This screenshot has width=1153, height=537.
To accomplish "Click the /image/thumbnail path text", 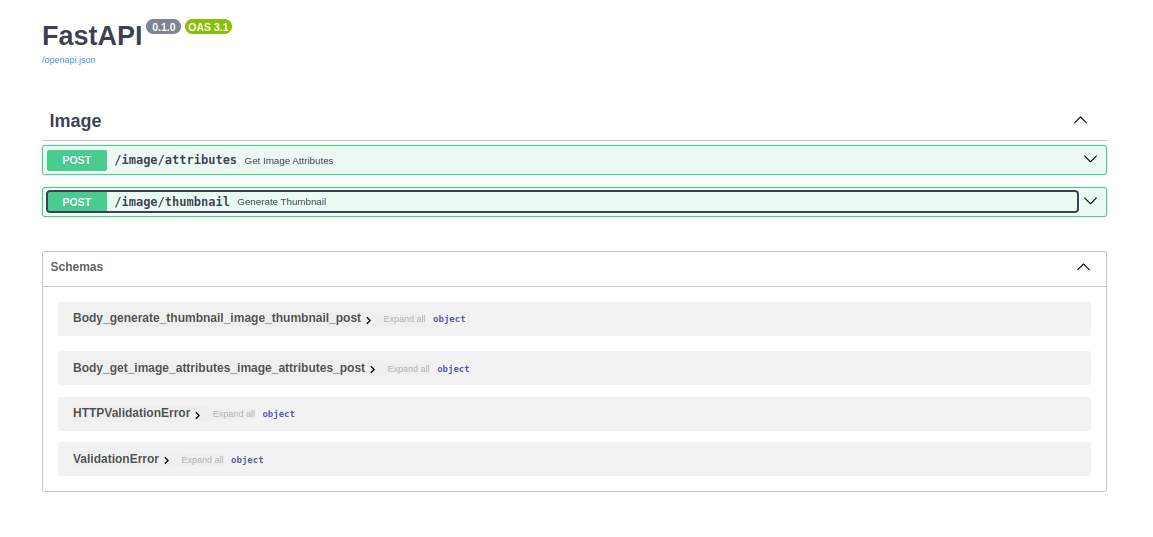I will (171, 202).
